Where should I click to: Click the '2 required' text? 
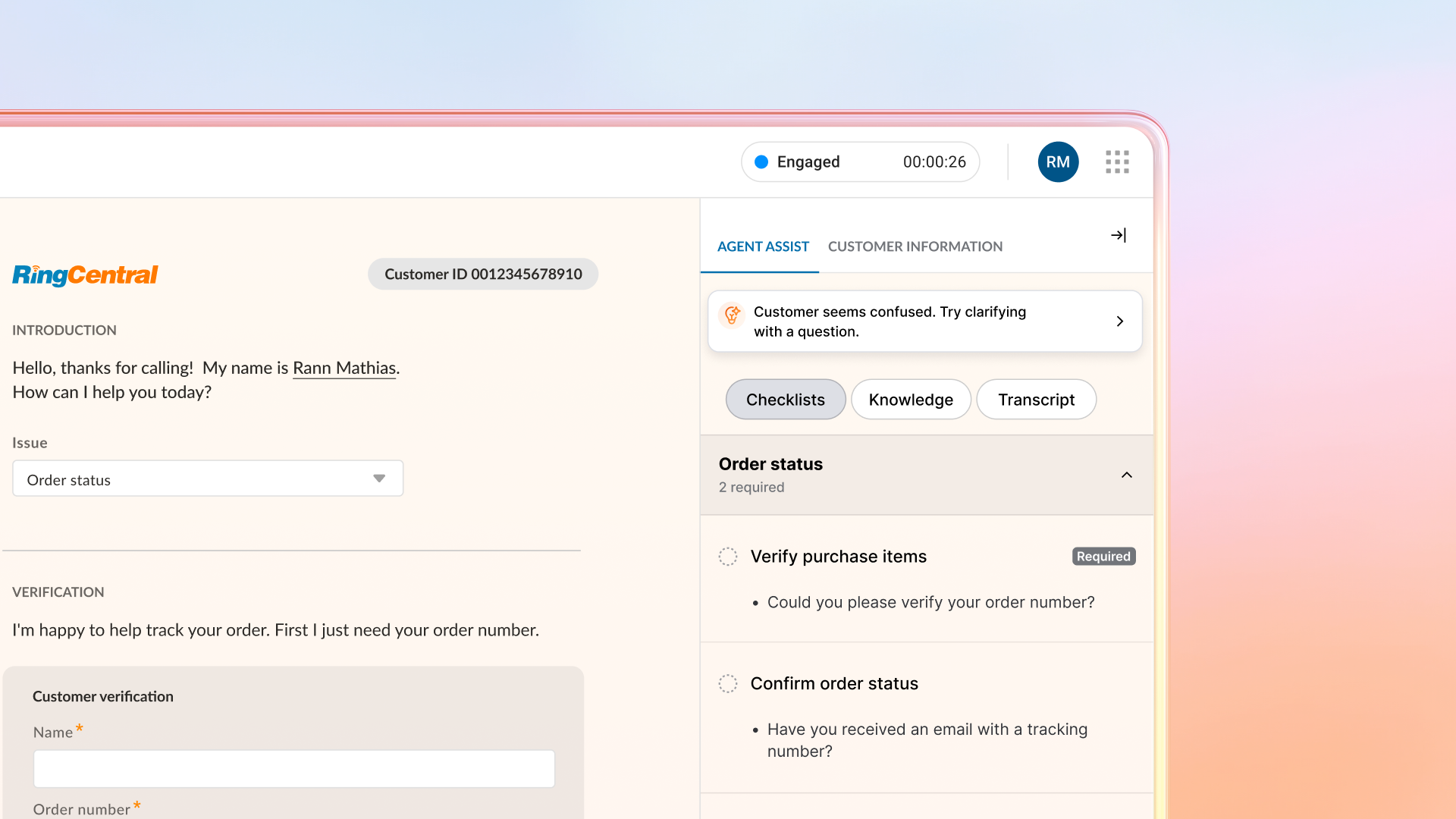click(752, 488)
